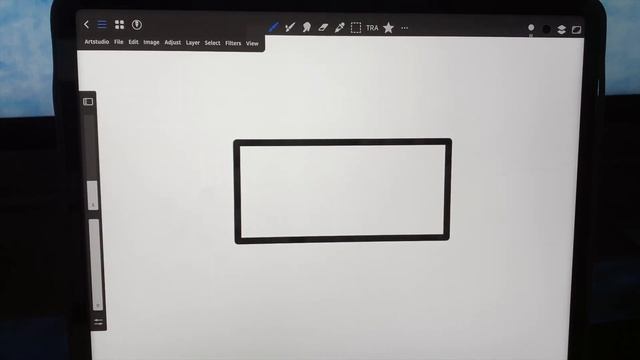This screenshot has width=640, height=360.
Task: Toggle the blue hamburger menu bar icon
Action: (102, 24)
